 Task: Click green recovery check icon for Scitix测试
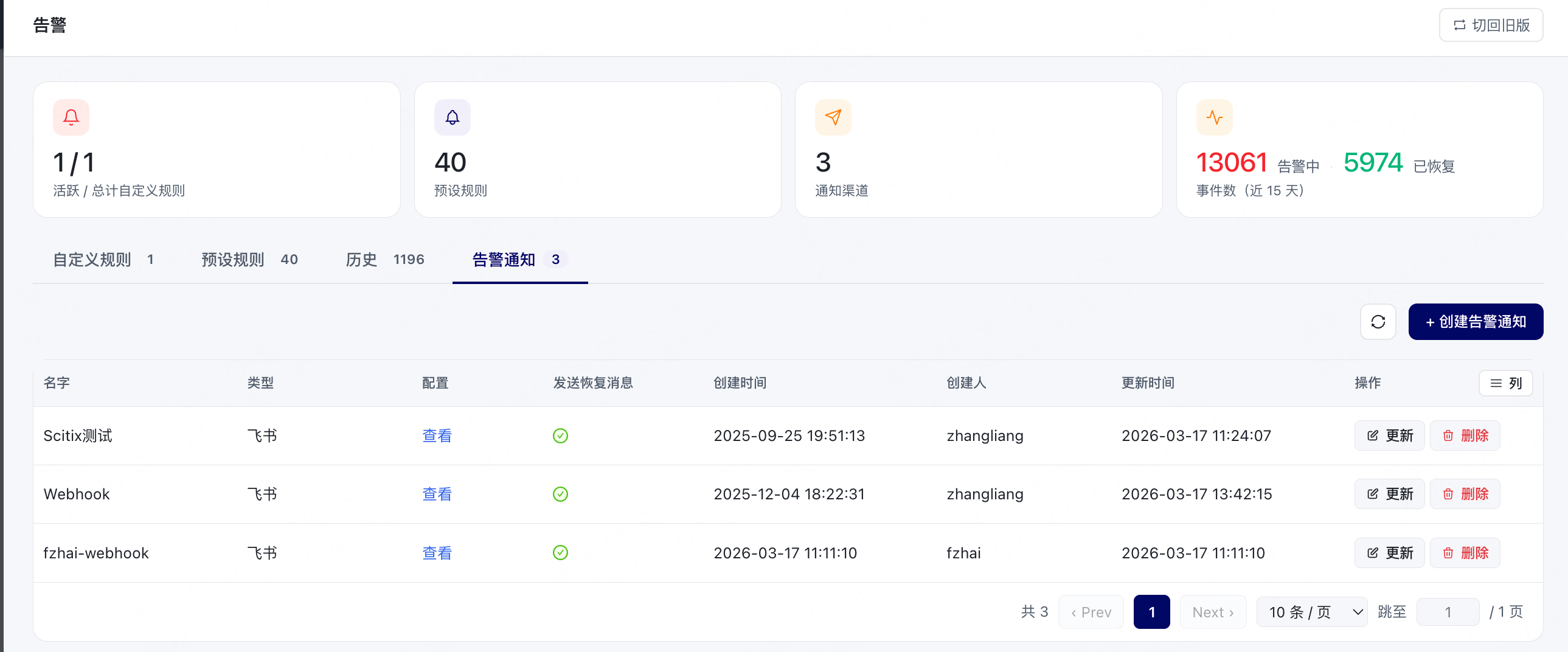[x=560, y=436]
